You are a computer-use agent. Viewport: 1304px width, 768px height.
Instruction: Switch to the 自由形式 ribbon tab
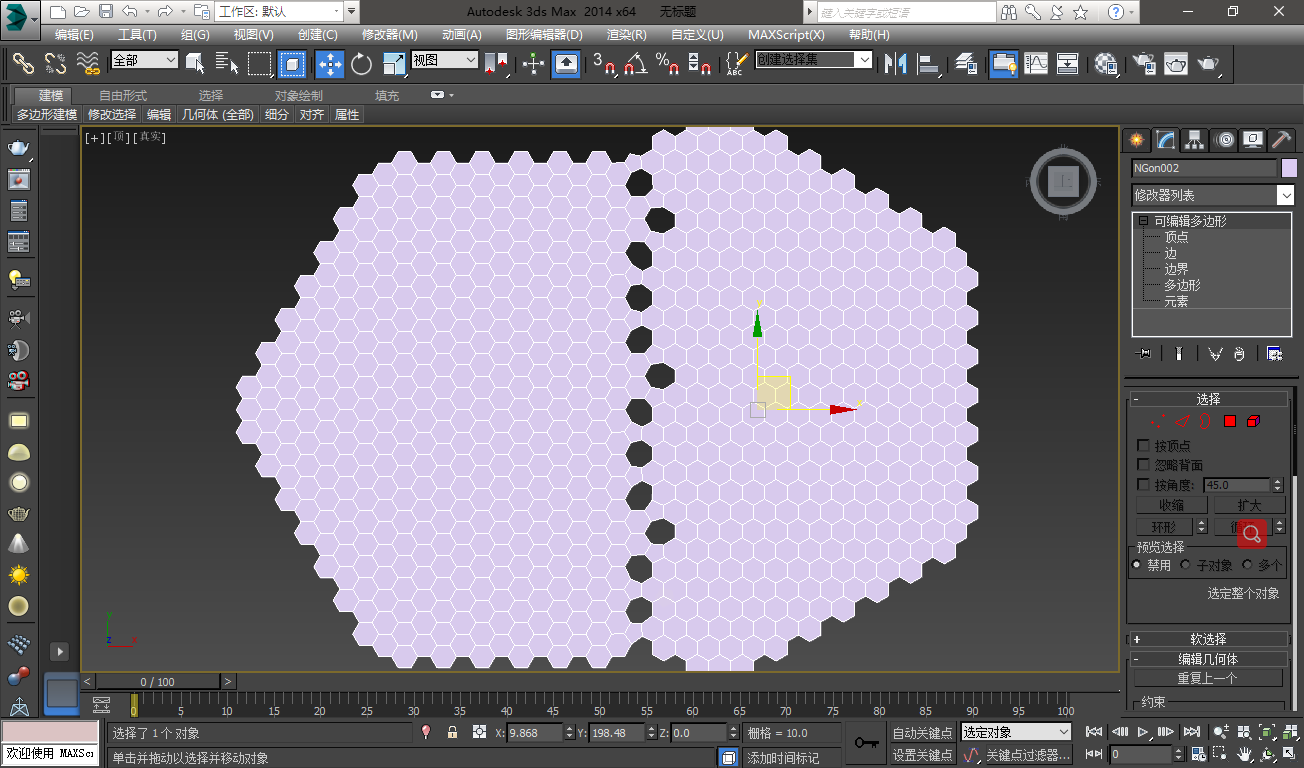coord(123,95)
